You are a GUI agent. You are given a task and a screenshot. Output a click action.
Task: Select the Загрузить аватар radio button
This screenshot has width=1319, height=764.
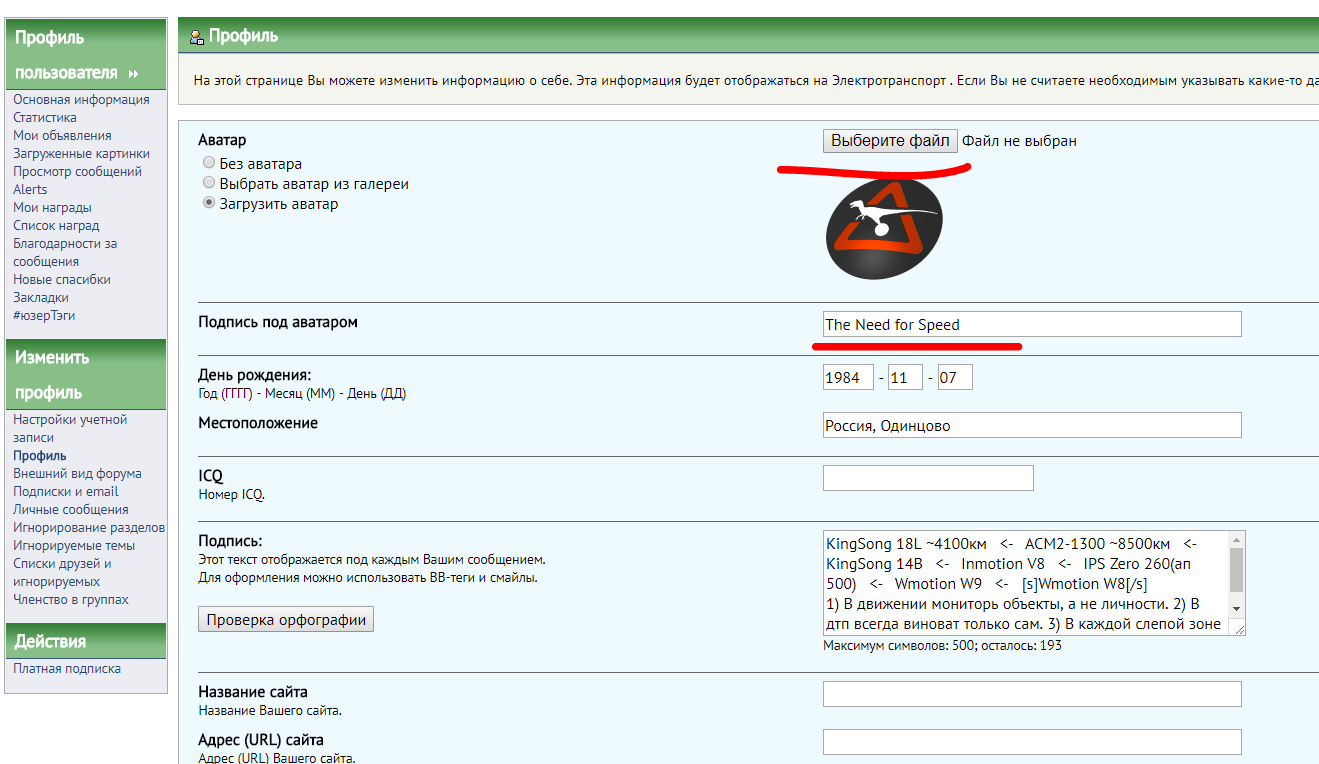[208, 203]
